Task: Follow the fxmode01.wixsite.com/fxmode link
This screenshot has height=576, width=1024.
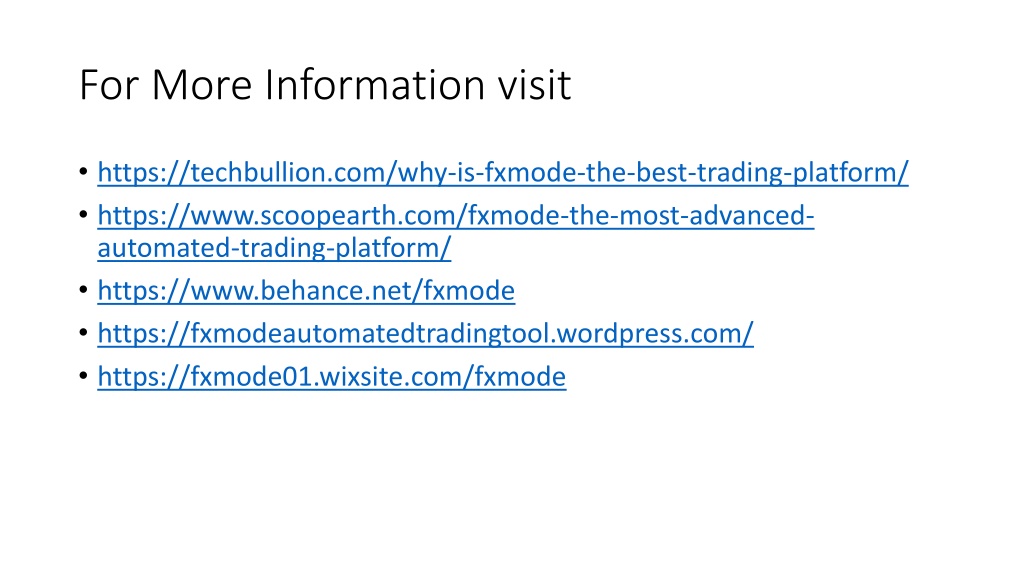Action: click(332, 377)
